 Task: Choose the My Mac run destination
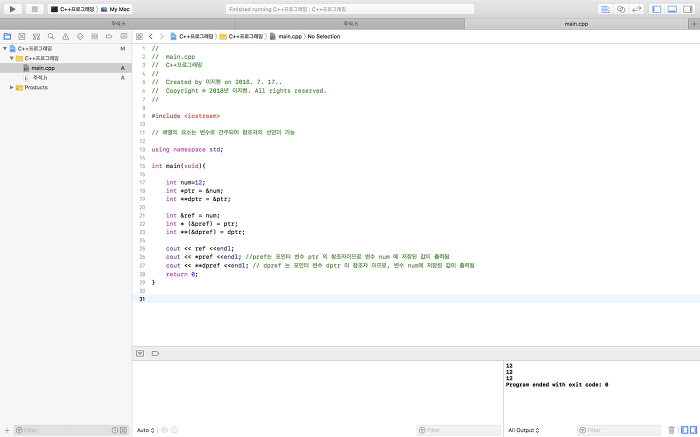(115, 9)
